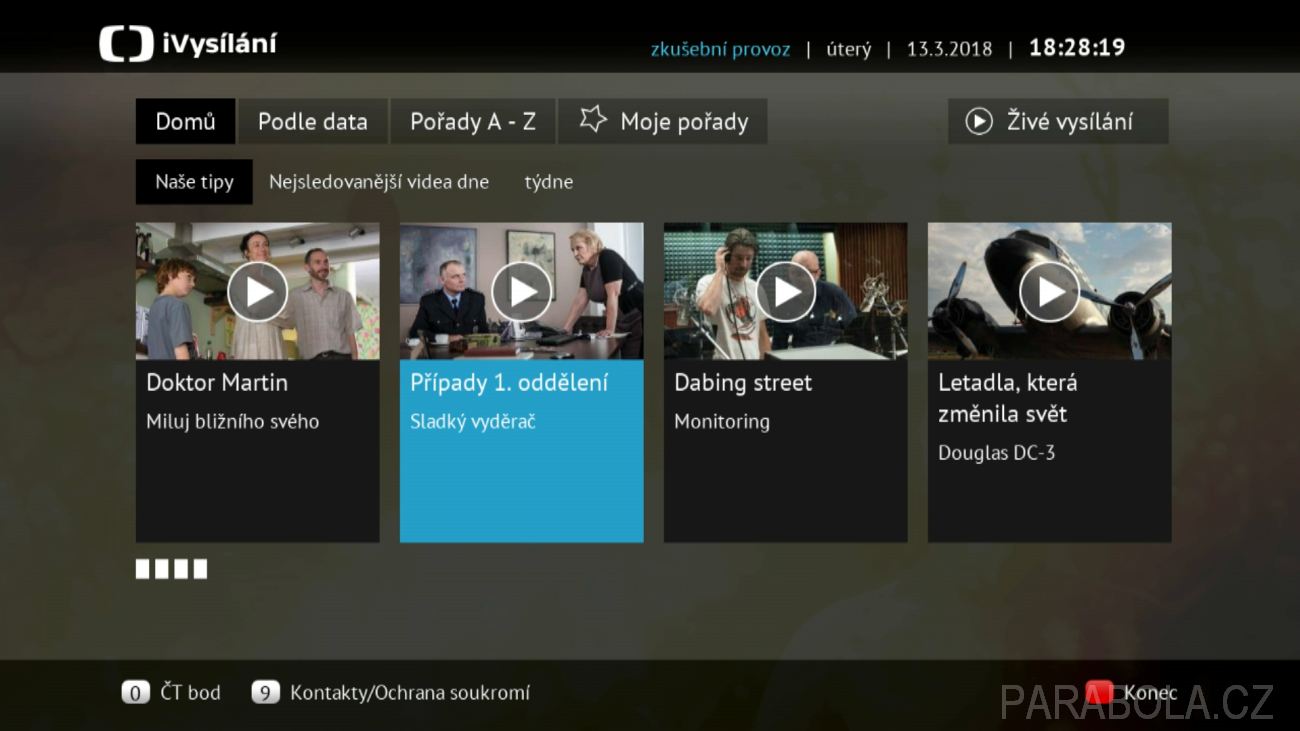Play the Letadla, která změnila svět video

point(1049,291)
